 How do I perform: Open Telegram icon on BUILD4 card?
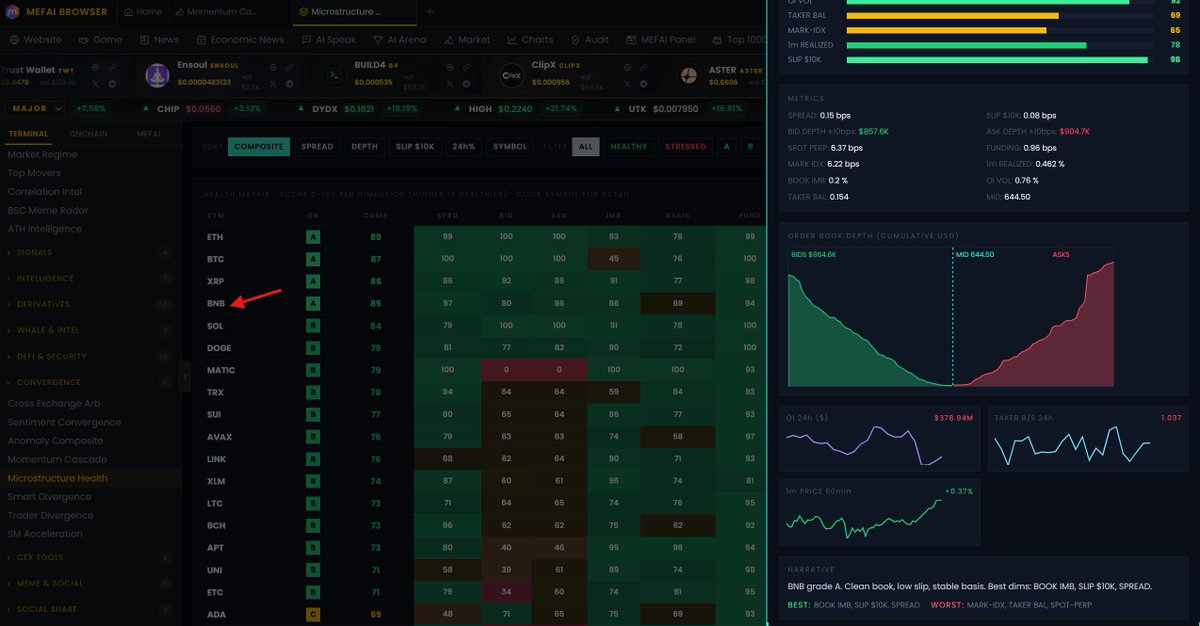pos(464,84)
